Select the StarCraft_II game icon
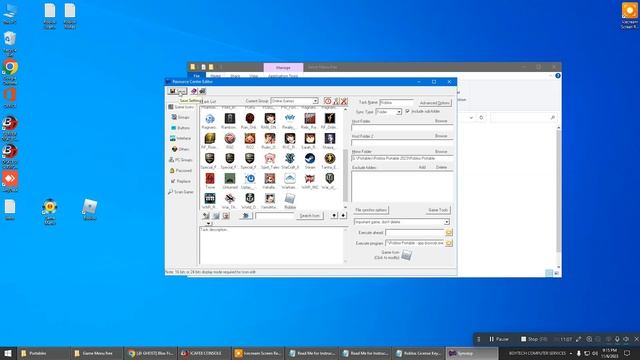The height and width of the screenshot is (360, 640). click(x=290, y=158)
